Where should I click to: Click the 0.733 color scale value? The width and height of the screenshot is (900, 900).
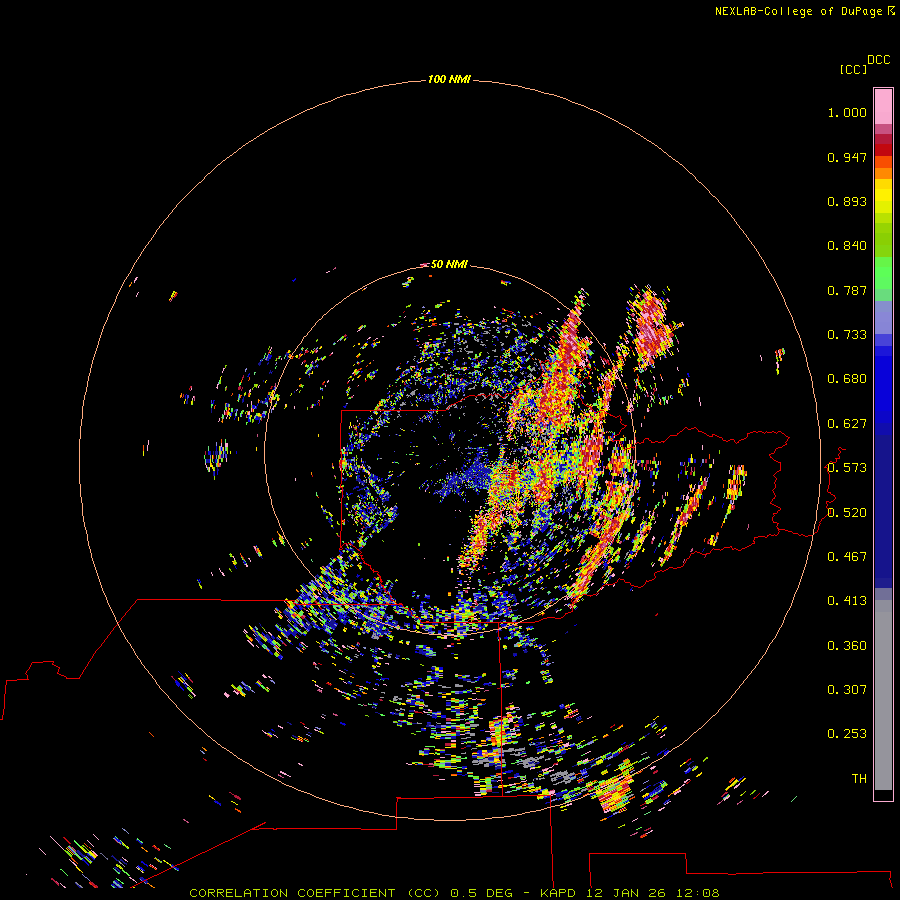click(x=847, y=335)
